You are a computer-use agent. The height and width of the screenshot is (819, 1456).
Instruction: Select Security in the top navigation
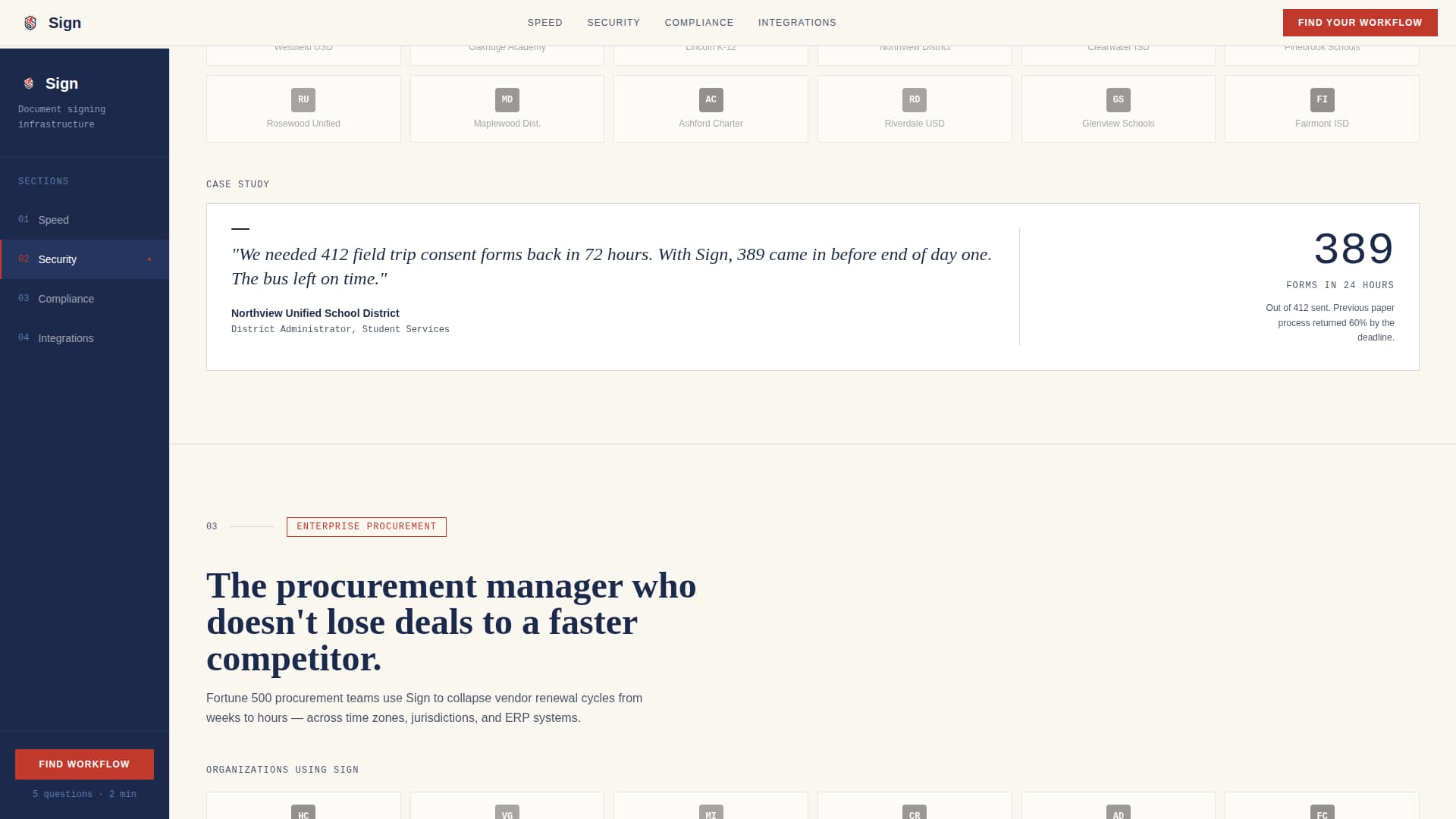click(613, 23)
